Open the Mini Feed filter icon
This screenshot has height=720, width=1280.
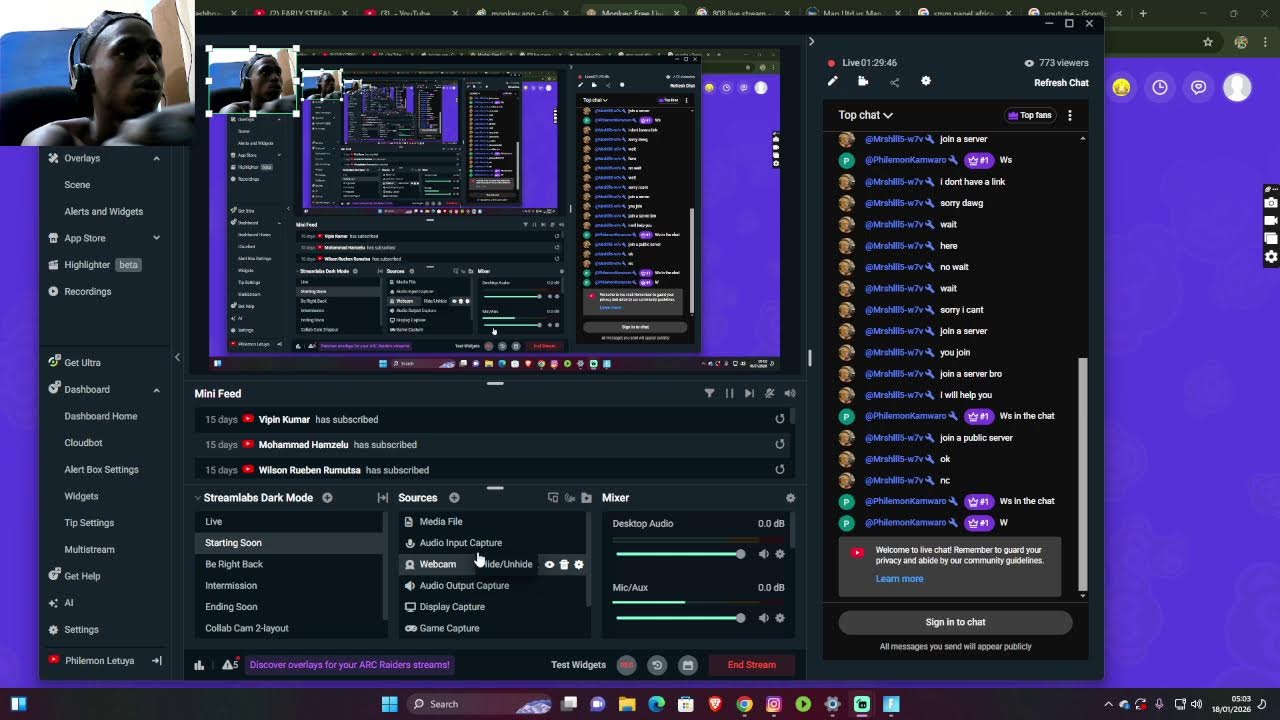point(709,394)
